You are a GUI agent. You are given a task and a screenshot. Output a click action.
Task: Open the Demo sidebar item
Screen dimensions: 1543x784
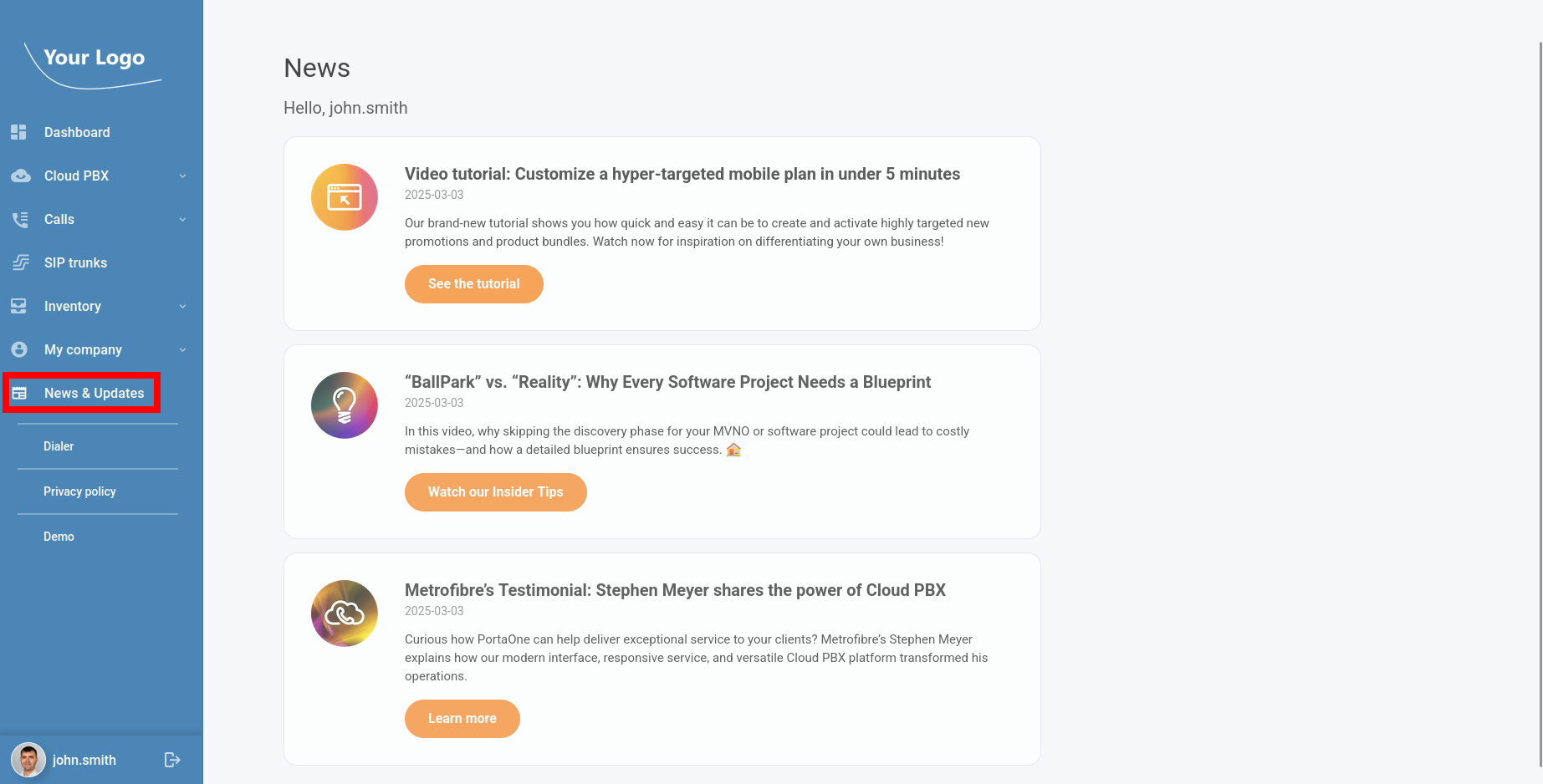click(x=59, y=537)
